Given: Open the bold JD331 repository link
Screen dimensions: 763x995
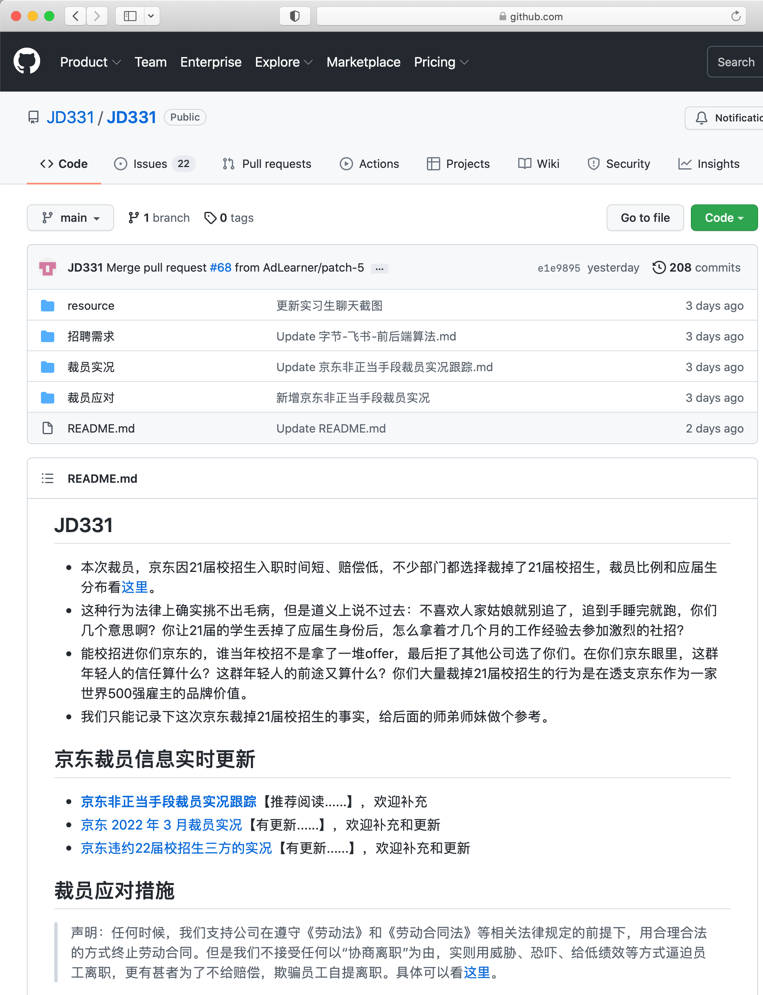Looking at the screenshot, I should (131, 117).
